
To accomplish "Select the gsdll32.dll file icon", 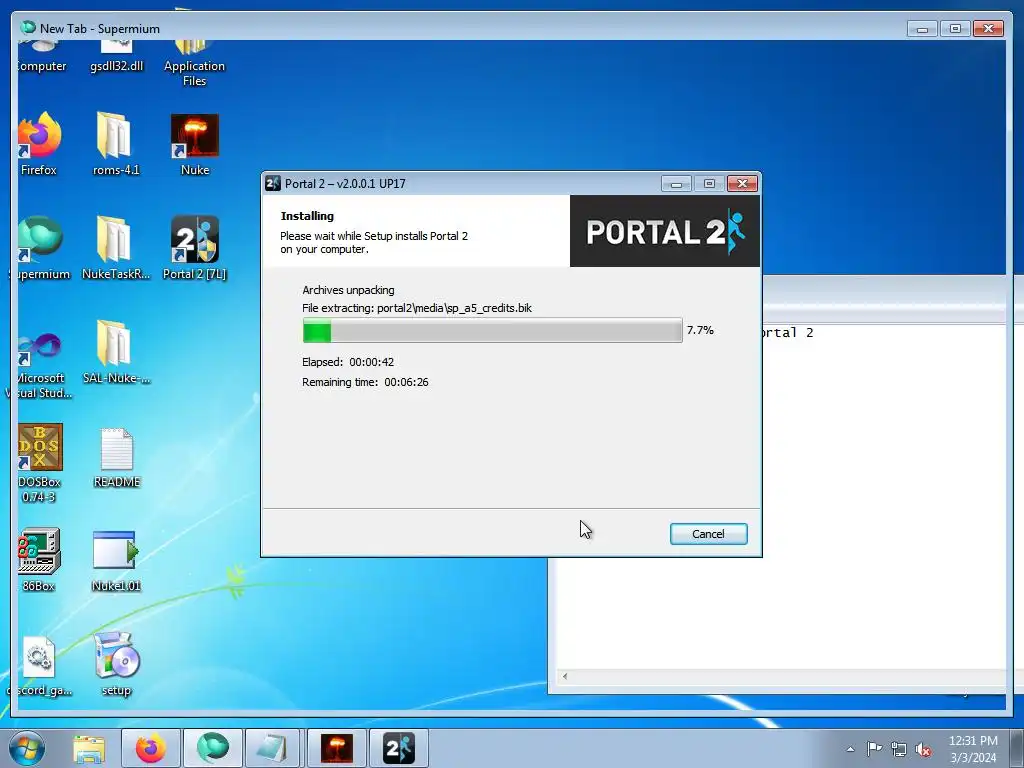I will (x=116, y=57).
